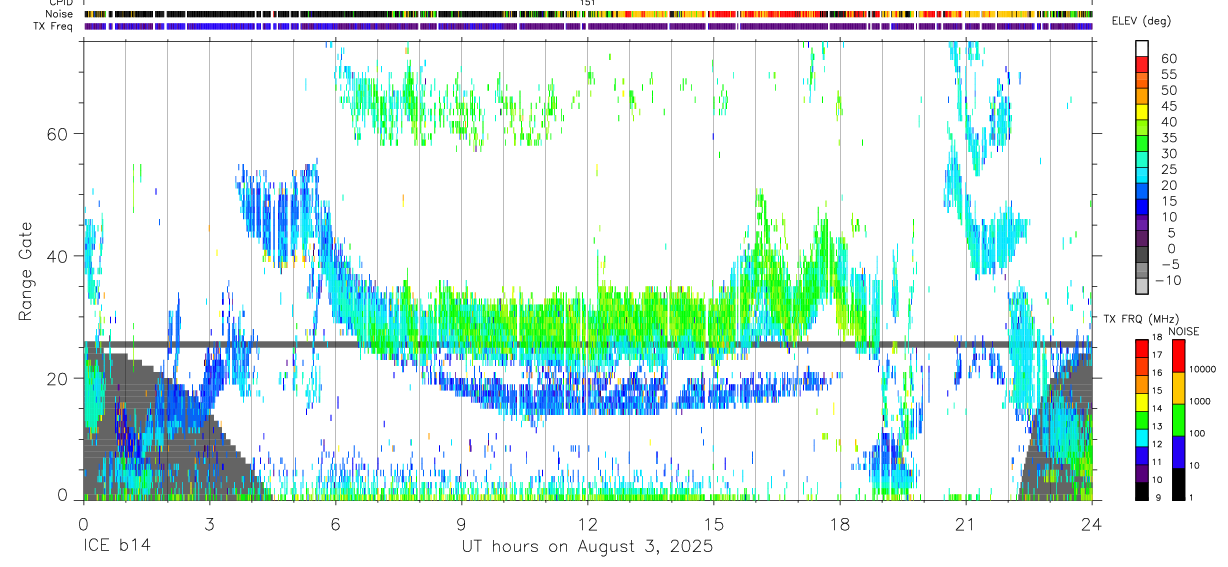The height and width of the screenshot is (567, 1228).
Task: Click the '21' tick label on the time axis
Action: [966, 524]
